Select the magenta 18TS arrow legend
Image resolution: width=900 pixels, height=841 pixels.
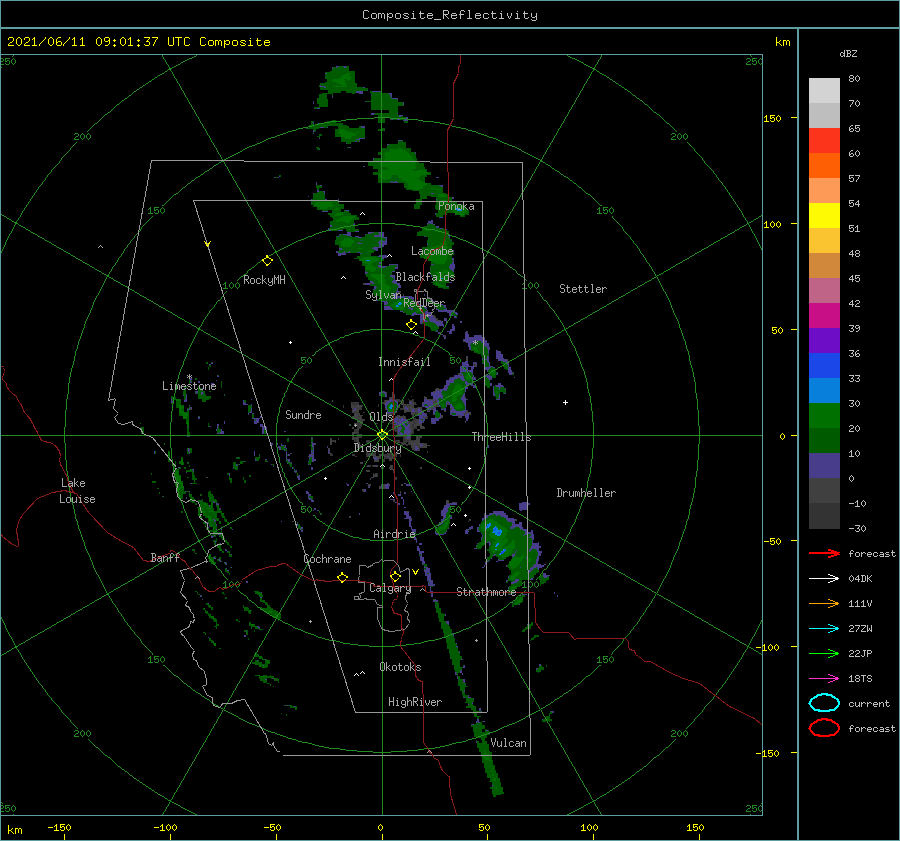pyautogui.click(x=824, y=679)
